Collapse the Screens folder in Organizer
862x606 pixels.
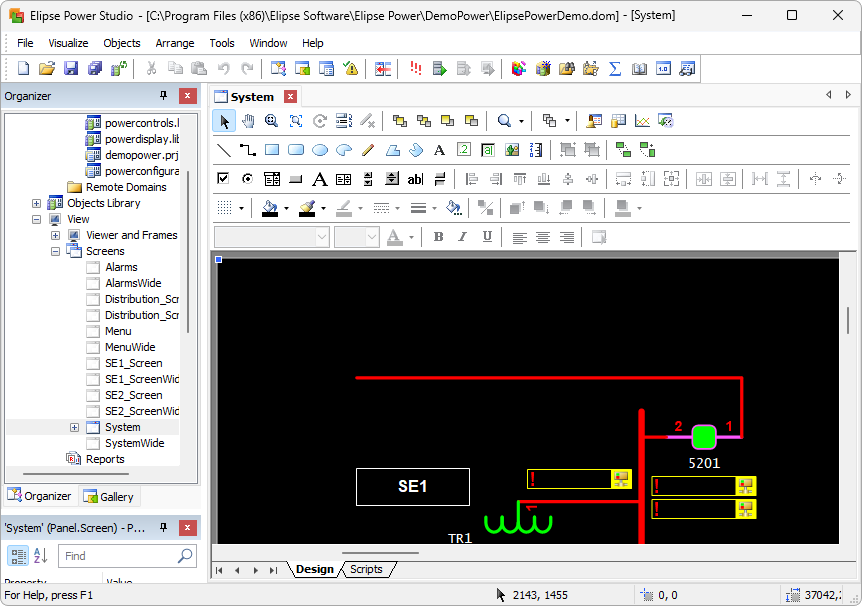tap(56, 251)
